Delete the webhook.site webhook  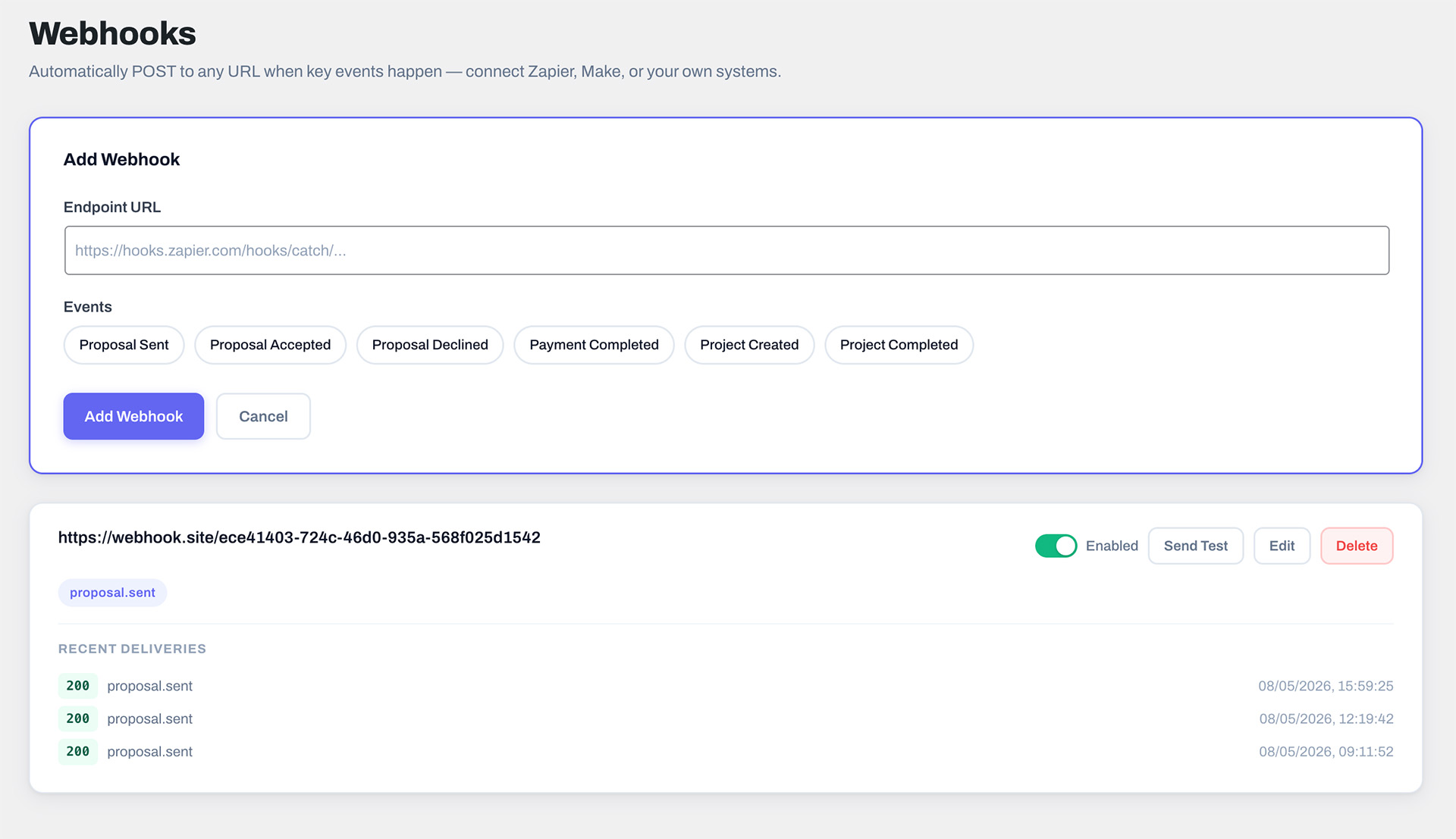1357,546
